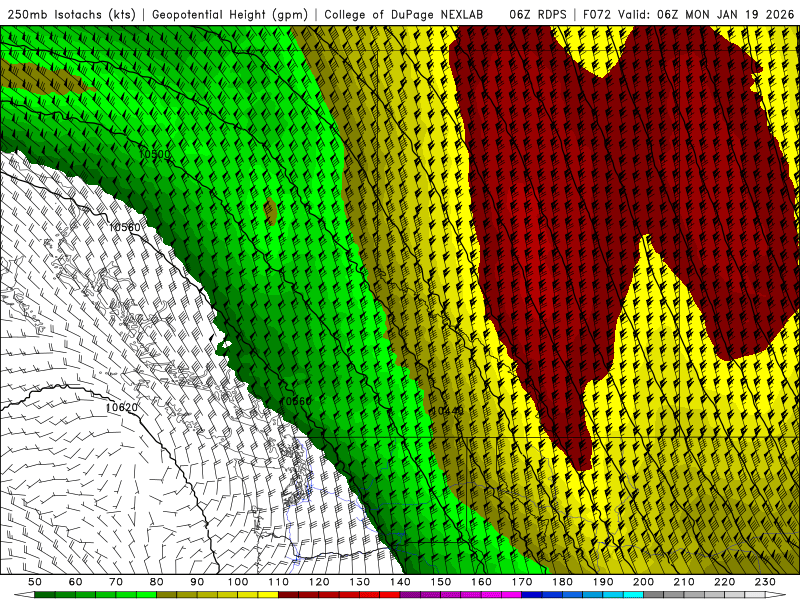Click the 90 knot label on the color scale

tap(197, 582)
